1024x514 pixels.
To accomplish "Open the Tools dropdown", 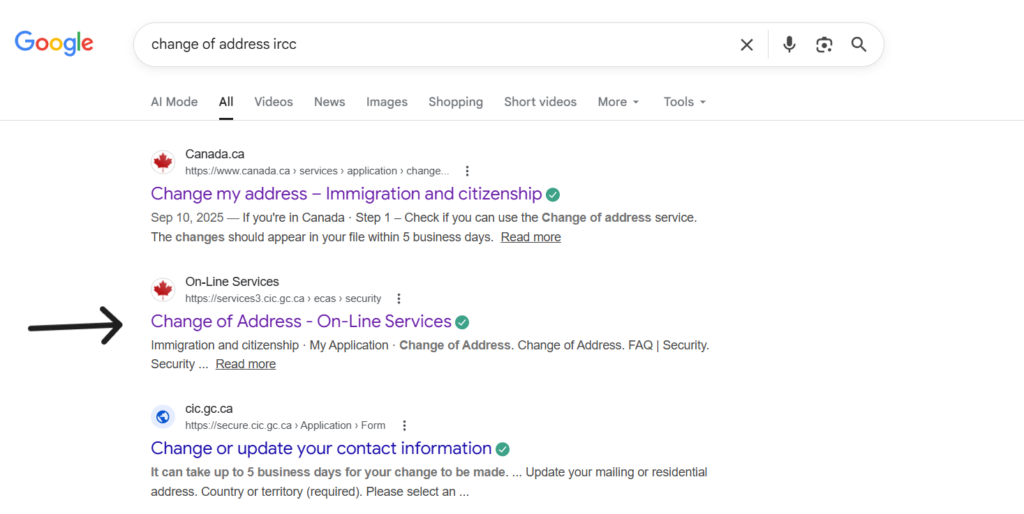I will (x=684, y=102).
